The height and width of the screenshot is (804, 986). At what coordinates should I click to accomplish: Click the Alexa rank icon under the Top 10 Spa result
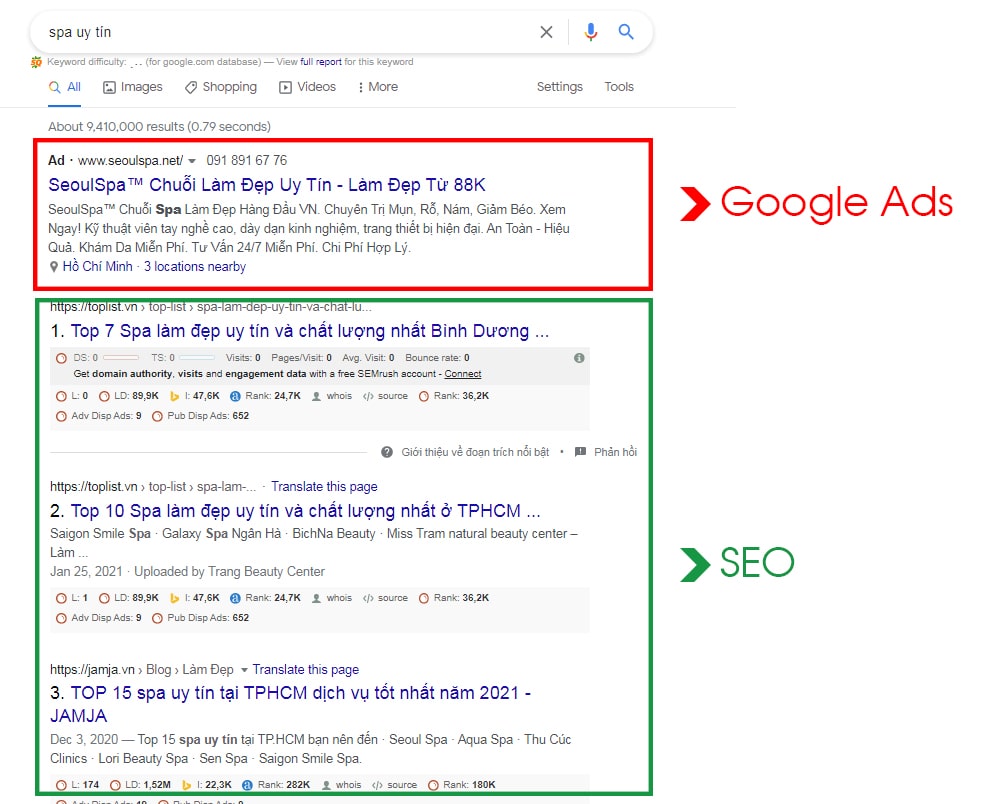click(x=235, y=598)
